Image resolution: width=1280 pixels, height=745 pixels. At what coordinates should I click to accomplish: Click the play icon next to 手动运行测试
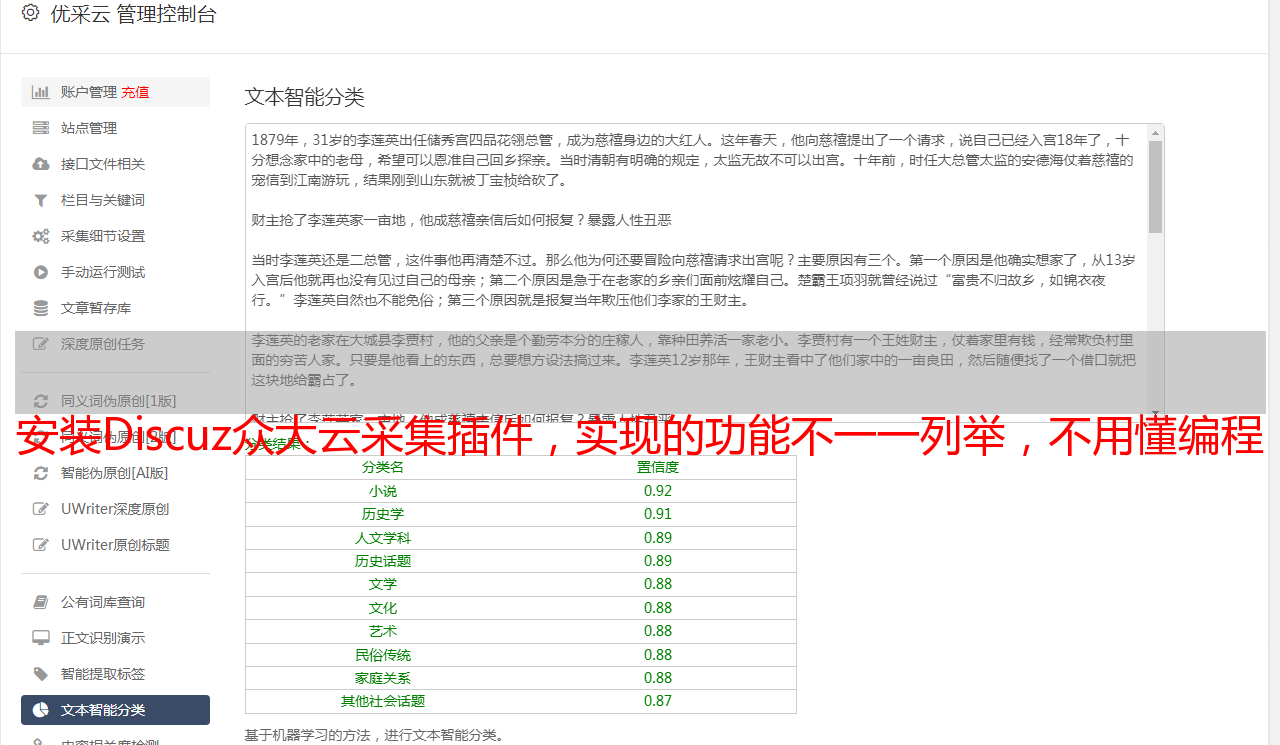pyautogui.click(x=41, y=272)
